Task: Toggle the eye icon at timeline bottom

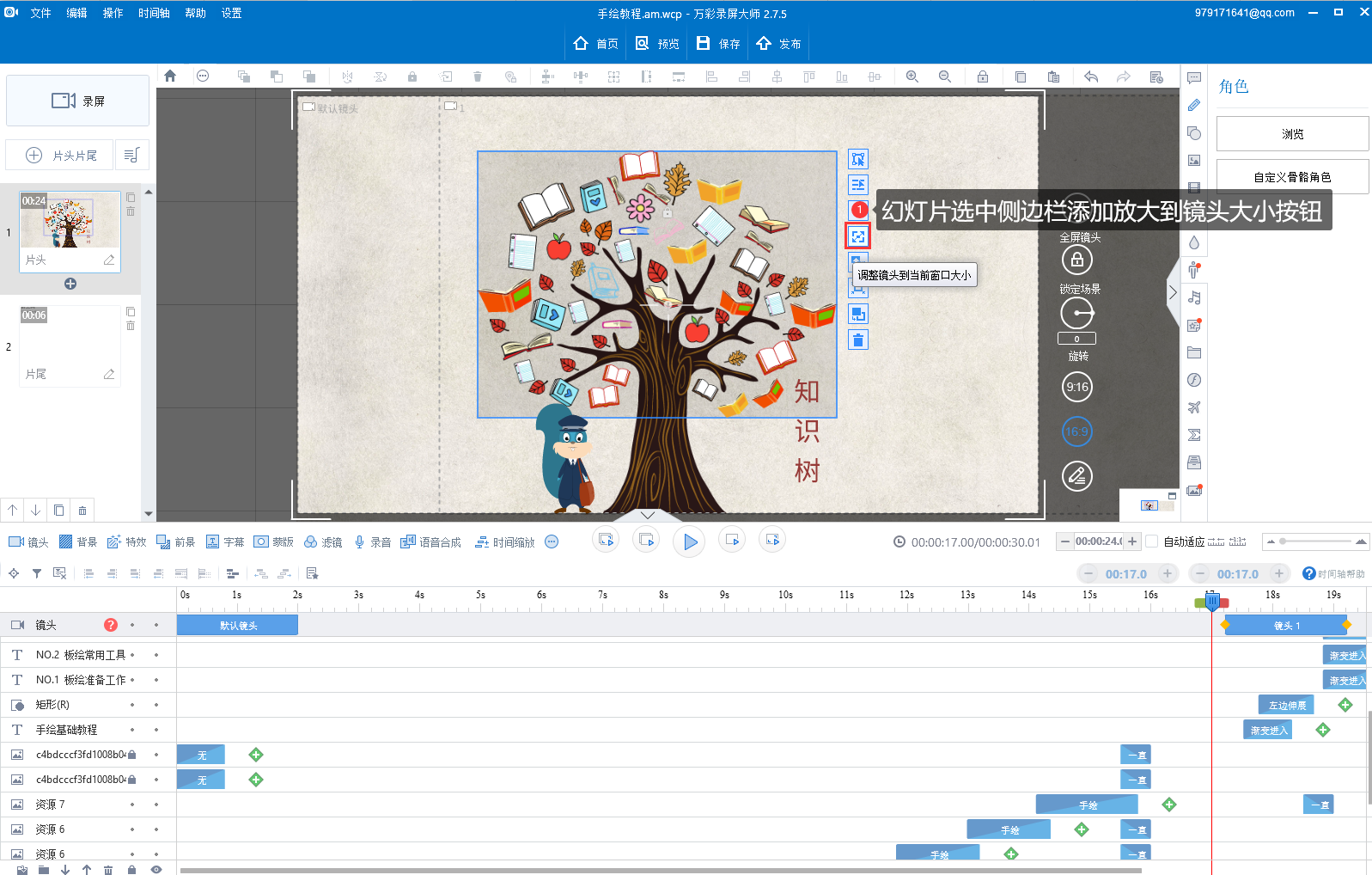Action: click(x=155, y=870)
